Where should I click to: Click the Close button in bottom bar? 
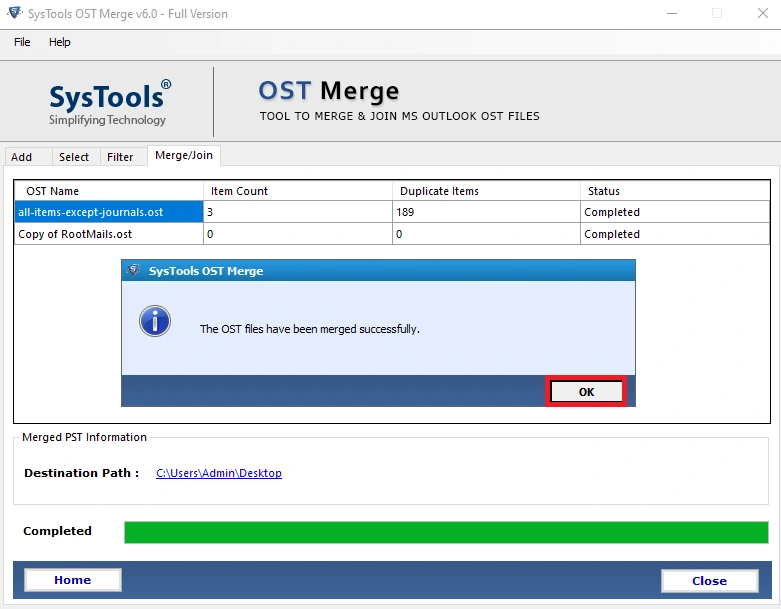709,581
